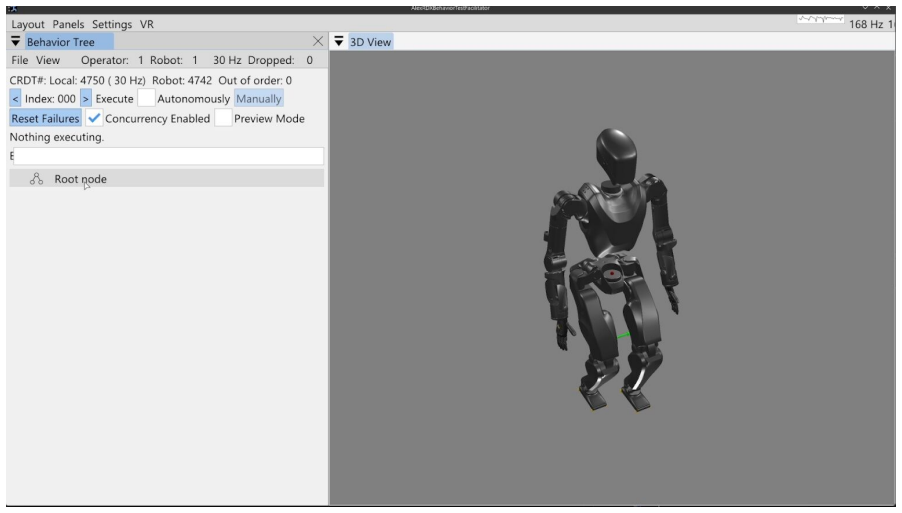Click the Reset Failures button
Viewport: 902px width, 513px height.
tap(45, 118)
